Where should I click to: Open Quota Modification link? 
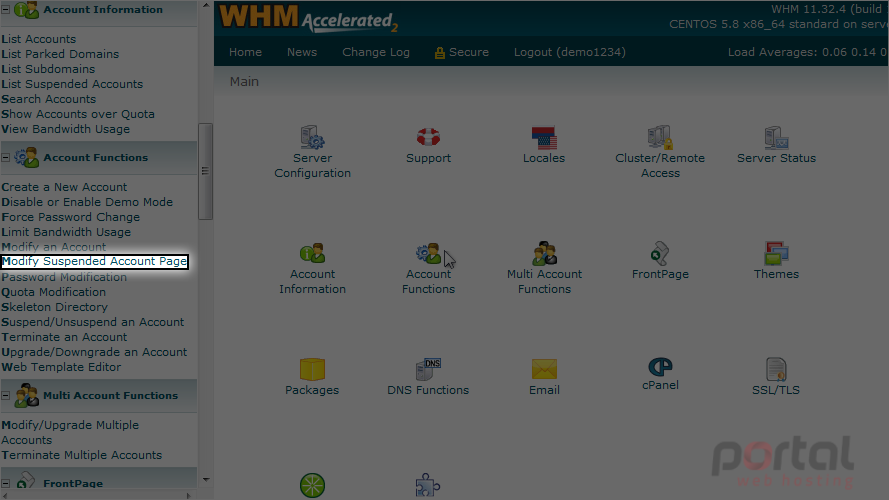pyautogui.click(x=53, y=292)
